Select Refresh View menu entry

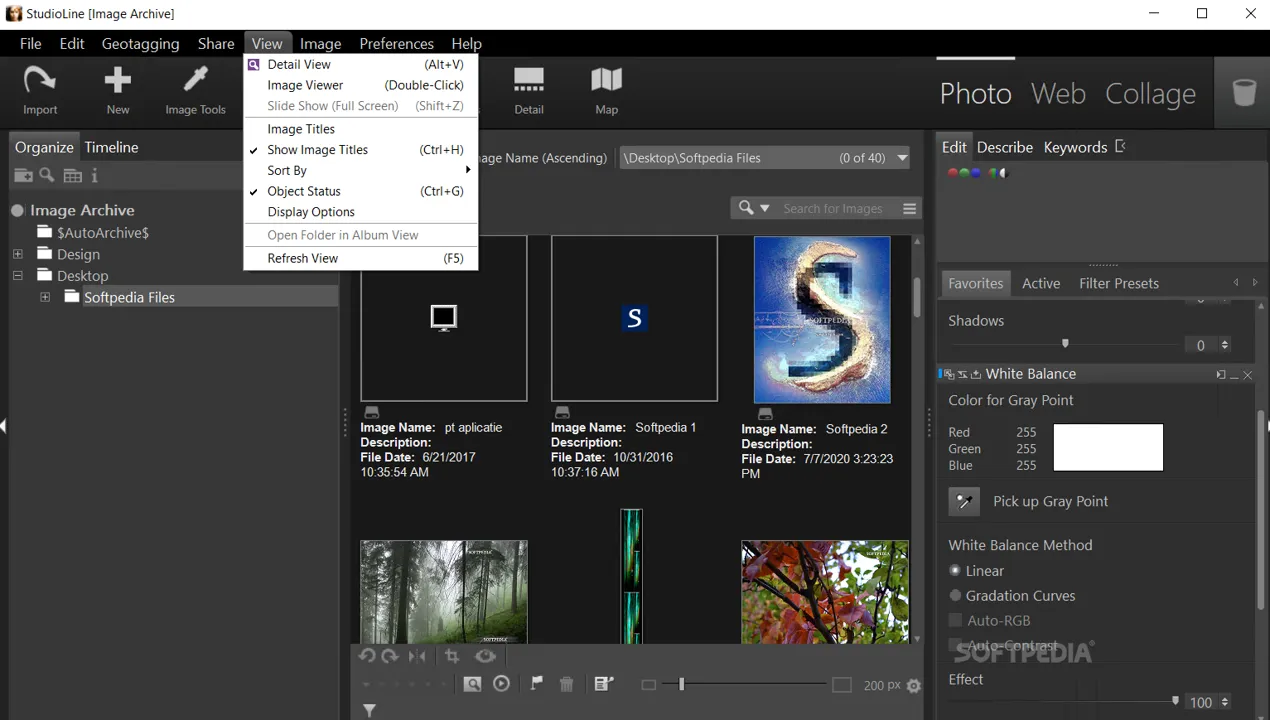pyautogui.click(x=360, y=258)
